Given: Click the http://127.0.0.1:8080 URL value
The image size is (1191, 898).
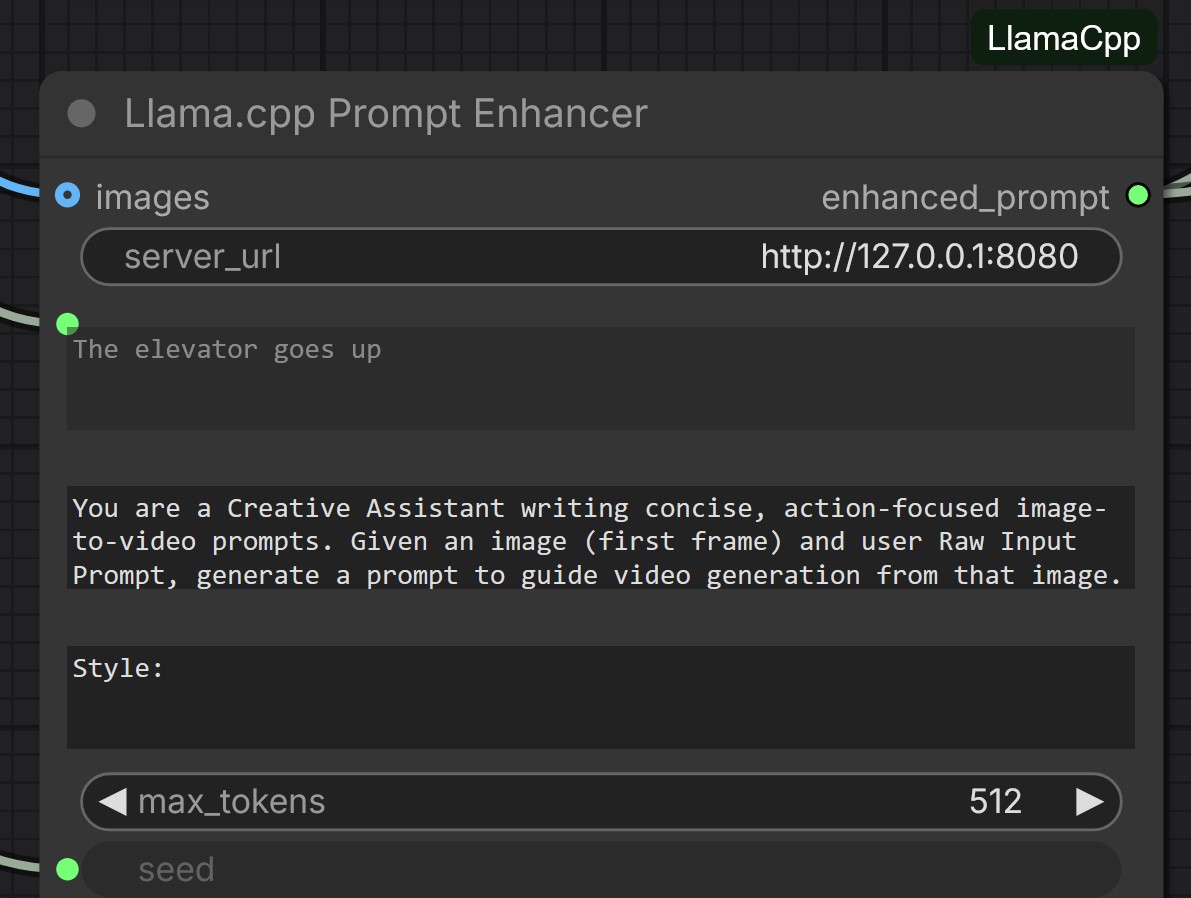Looking at the screenshot, I should coord(919,257).
